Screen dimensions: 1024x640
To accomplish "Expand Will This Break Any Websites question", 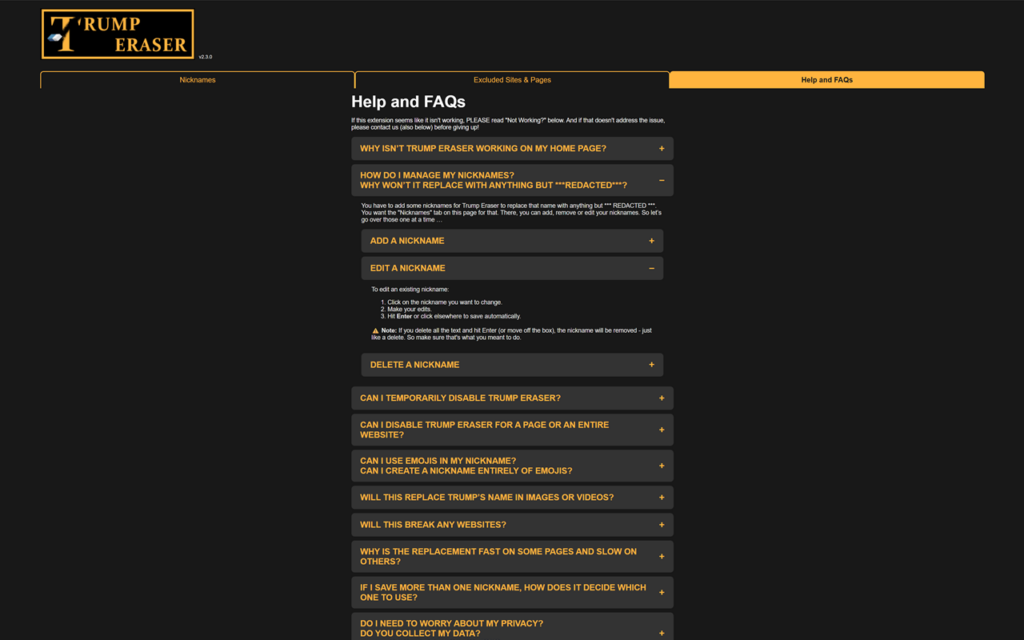I will tap(512, 525).
